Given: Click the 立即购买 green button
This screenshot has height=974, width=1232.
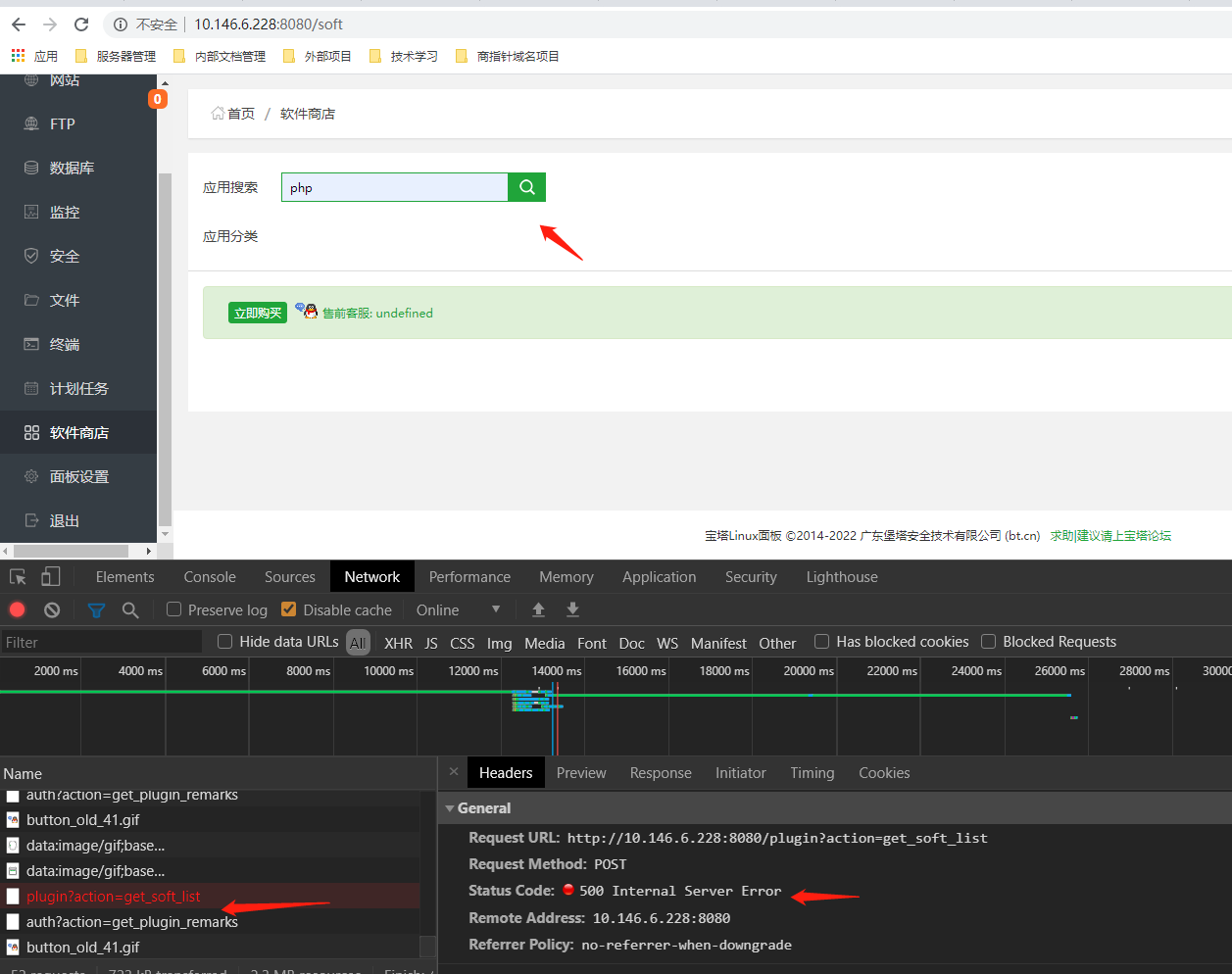Looking at the screenshot, I should pos(258,313).
